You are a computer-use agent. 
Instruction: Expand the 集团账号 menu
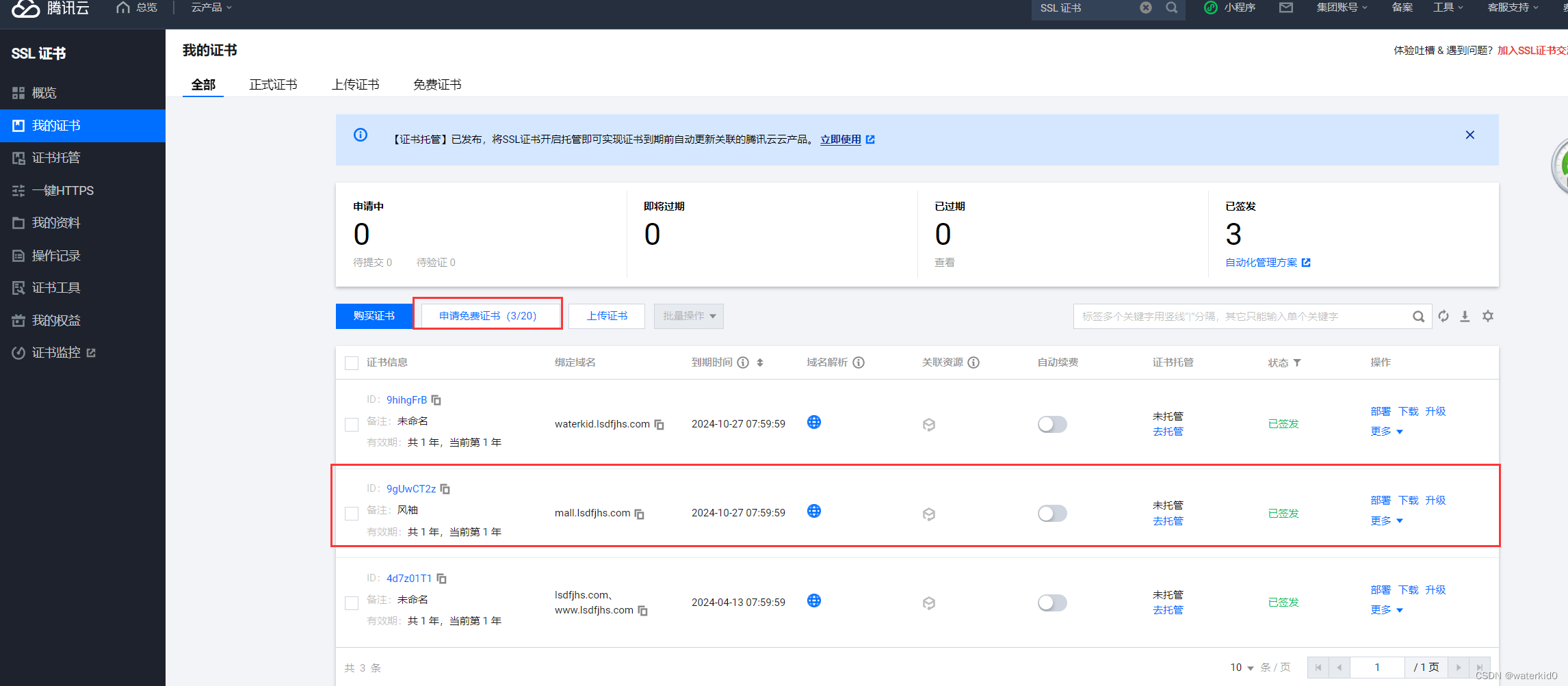[x=1342, y=8]
